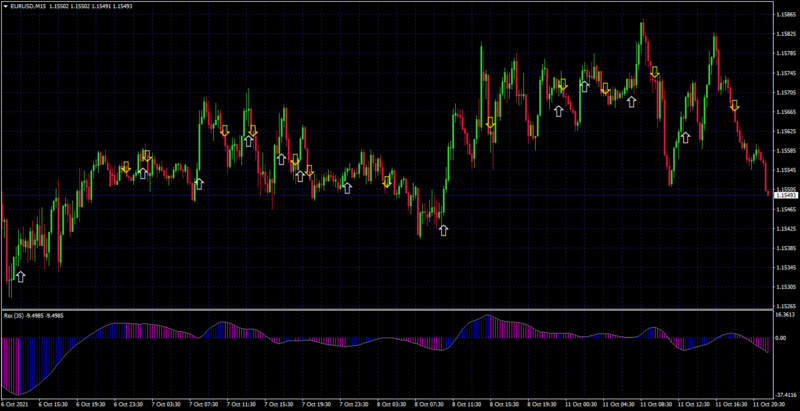Click the 16.3613 indicator scale value
This screenshot has width=800, height=411.
784,316
